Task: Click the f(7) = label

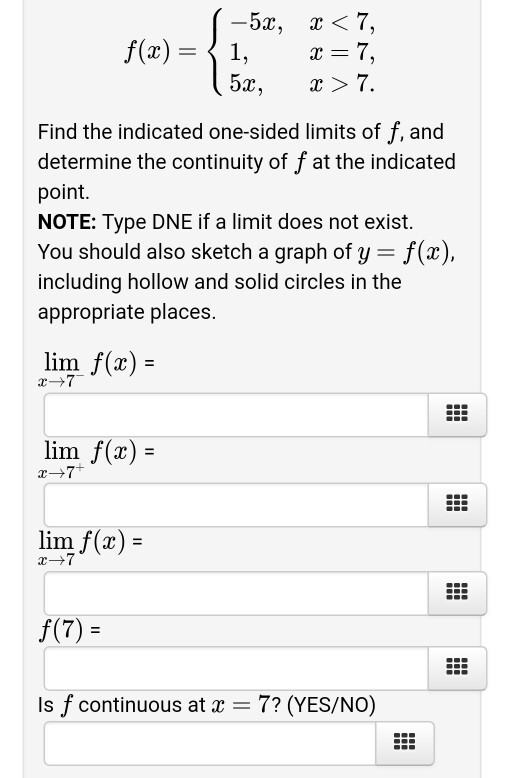Action: (69, 630)
